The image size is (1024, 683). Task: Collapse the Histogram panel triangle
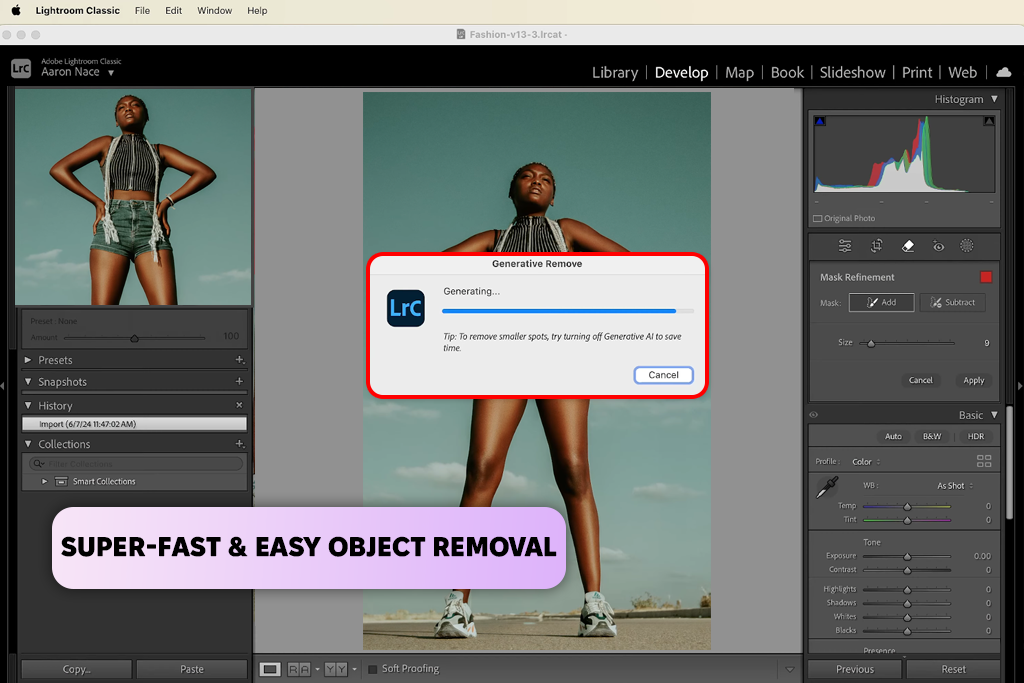(994, 99)
